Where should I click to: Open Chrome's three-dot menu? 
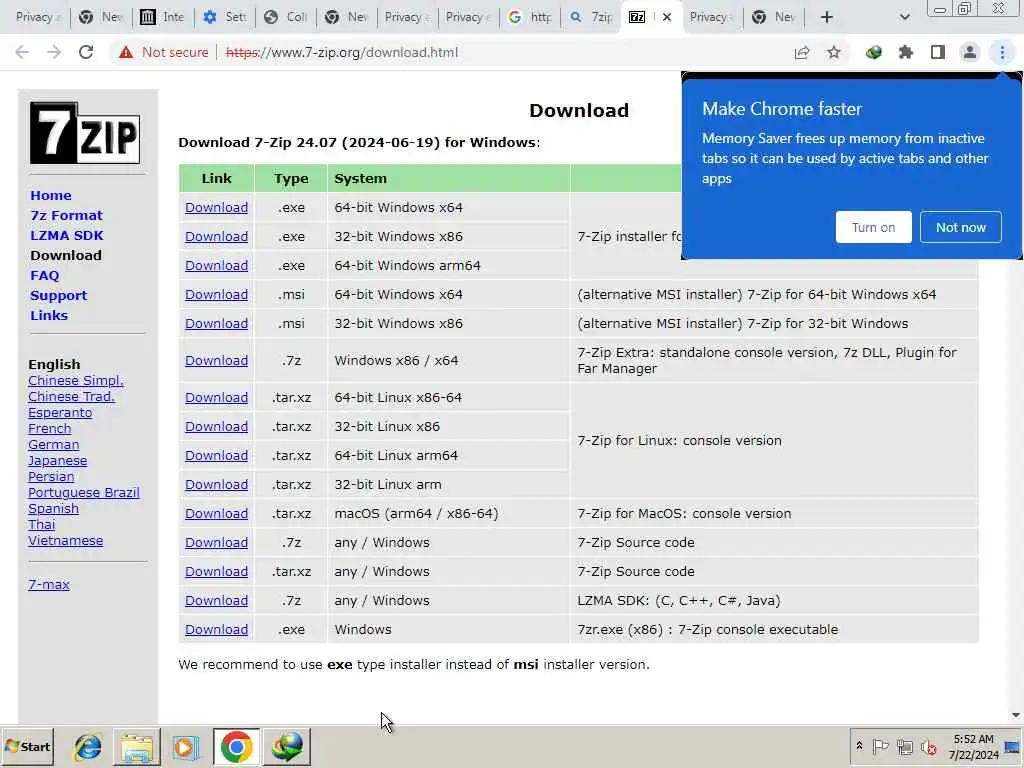click(1002, 52)
